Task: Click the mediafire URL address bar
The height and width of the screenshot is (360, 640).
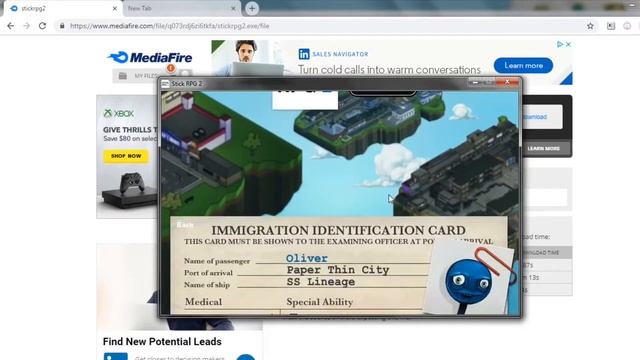Action: pos(327,26)
